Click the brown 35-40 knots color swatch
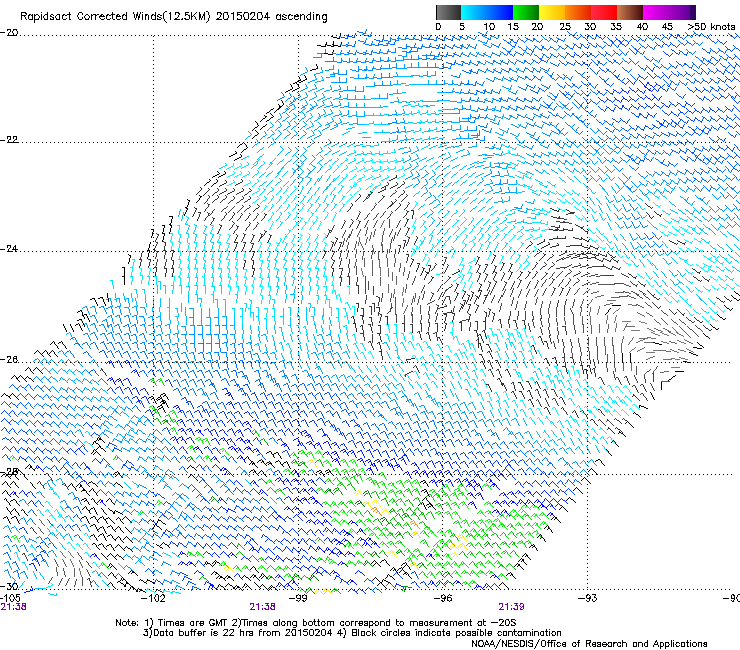Image resolution: width=740 pixels, height=650 pixels. (630, 12)
